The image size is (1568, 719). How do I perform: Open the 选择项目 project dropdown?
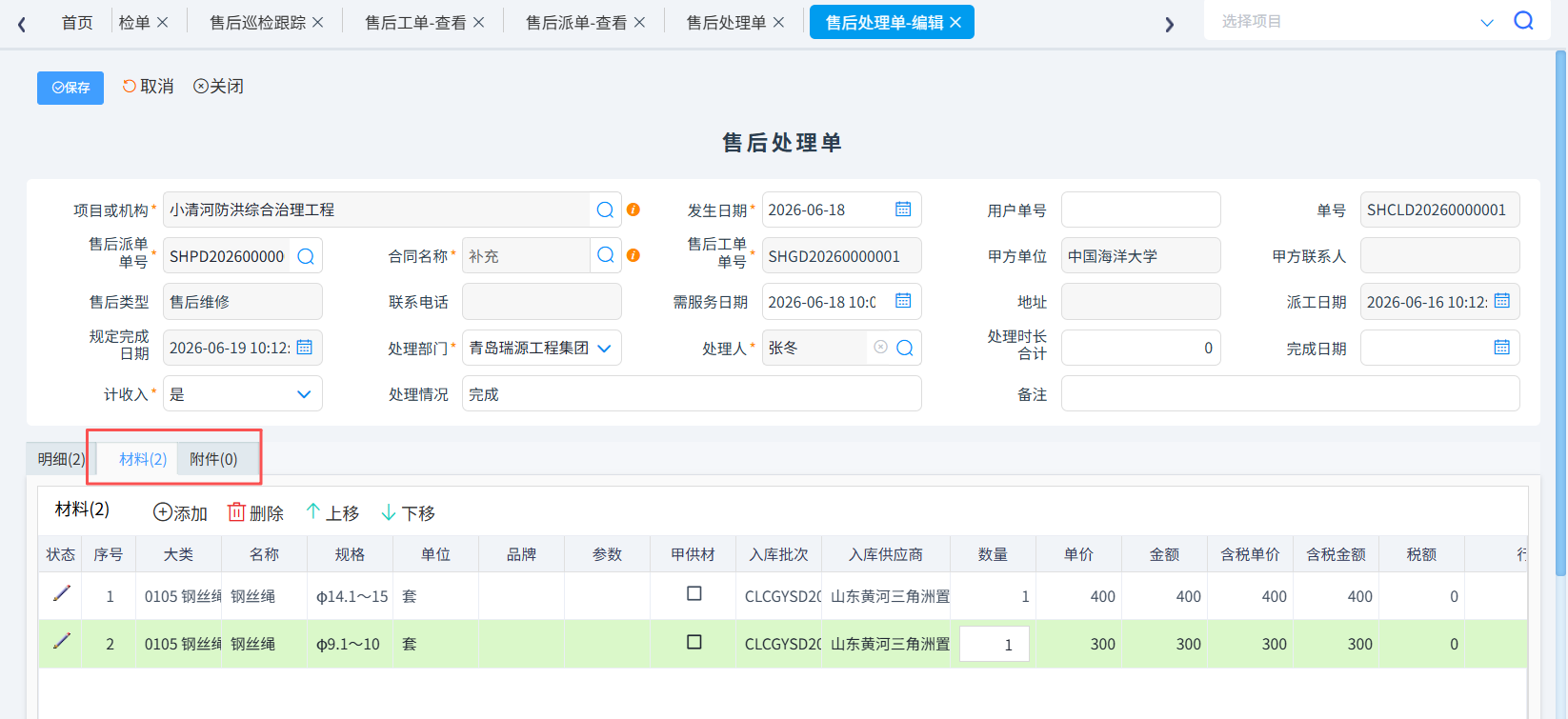1486,22
